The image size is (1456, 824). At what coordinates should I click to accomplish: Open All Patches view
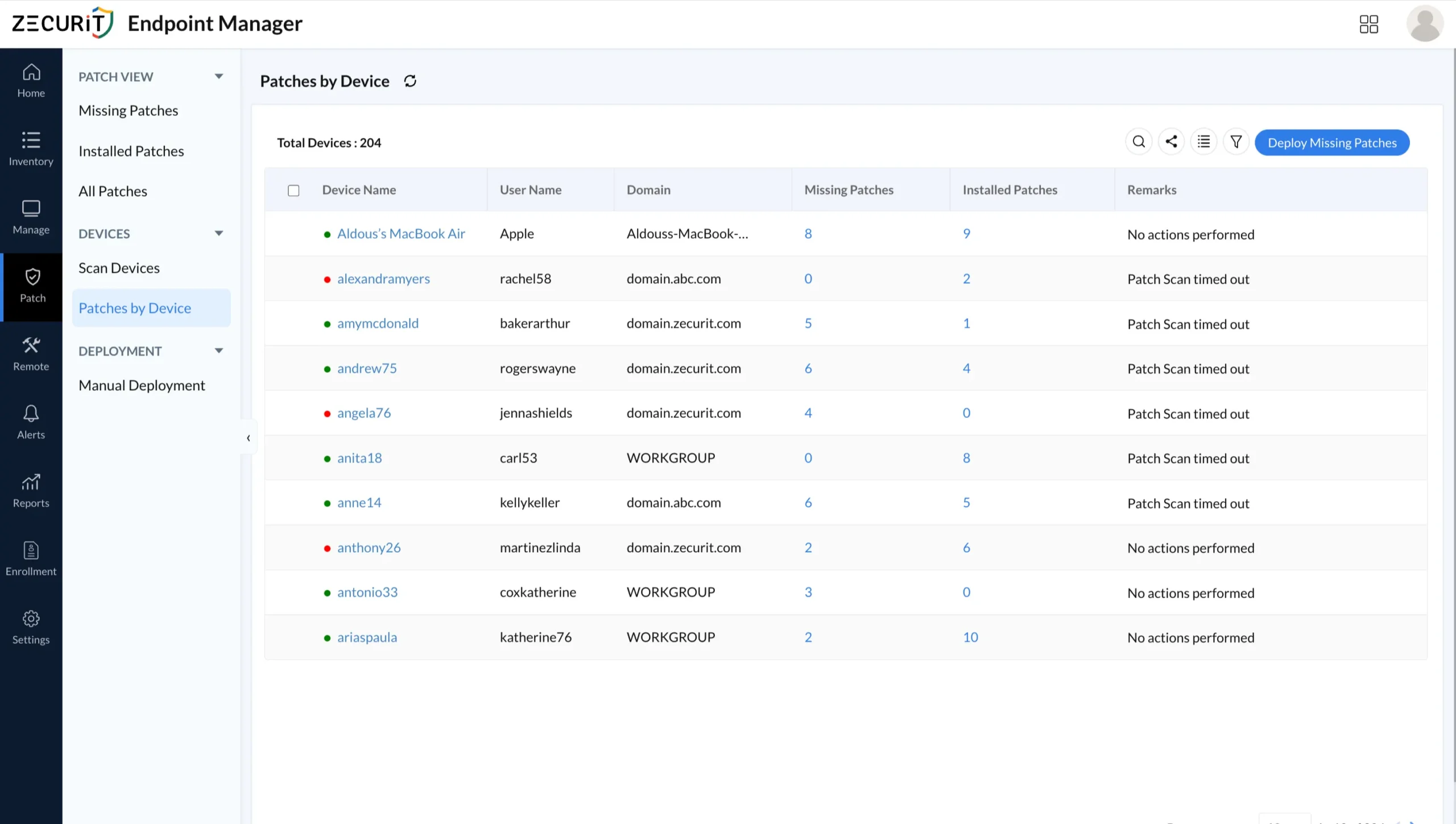113,191
